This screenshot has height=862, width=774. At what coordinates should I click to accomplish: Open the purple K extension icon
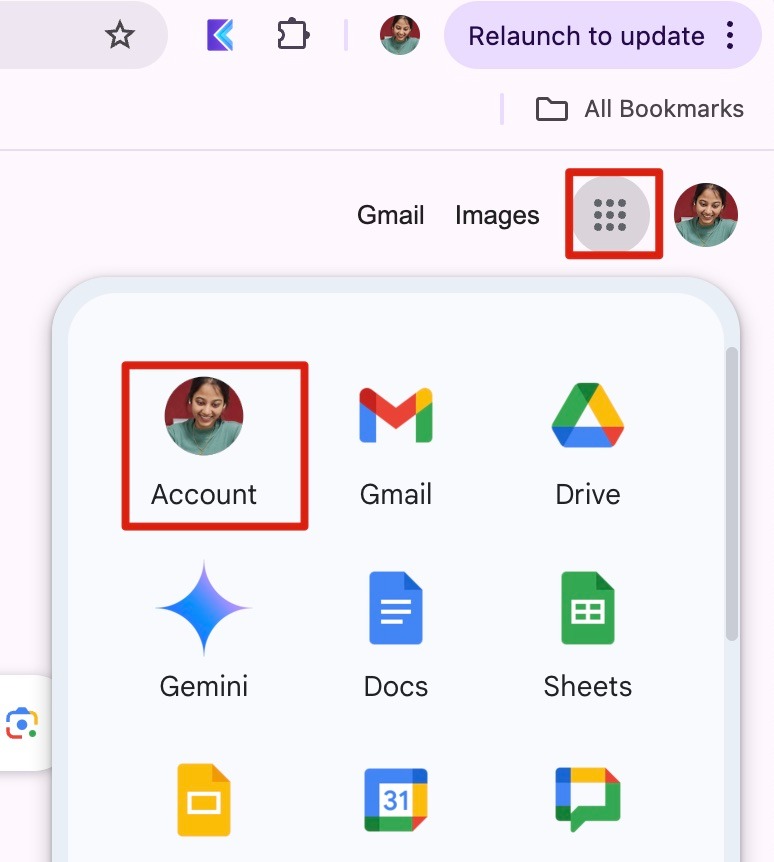pos(220,35)
